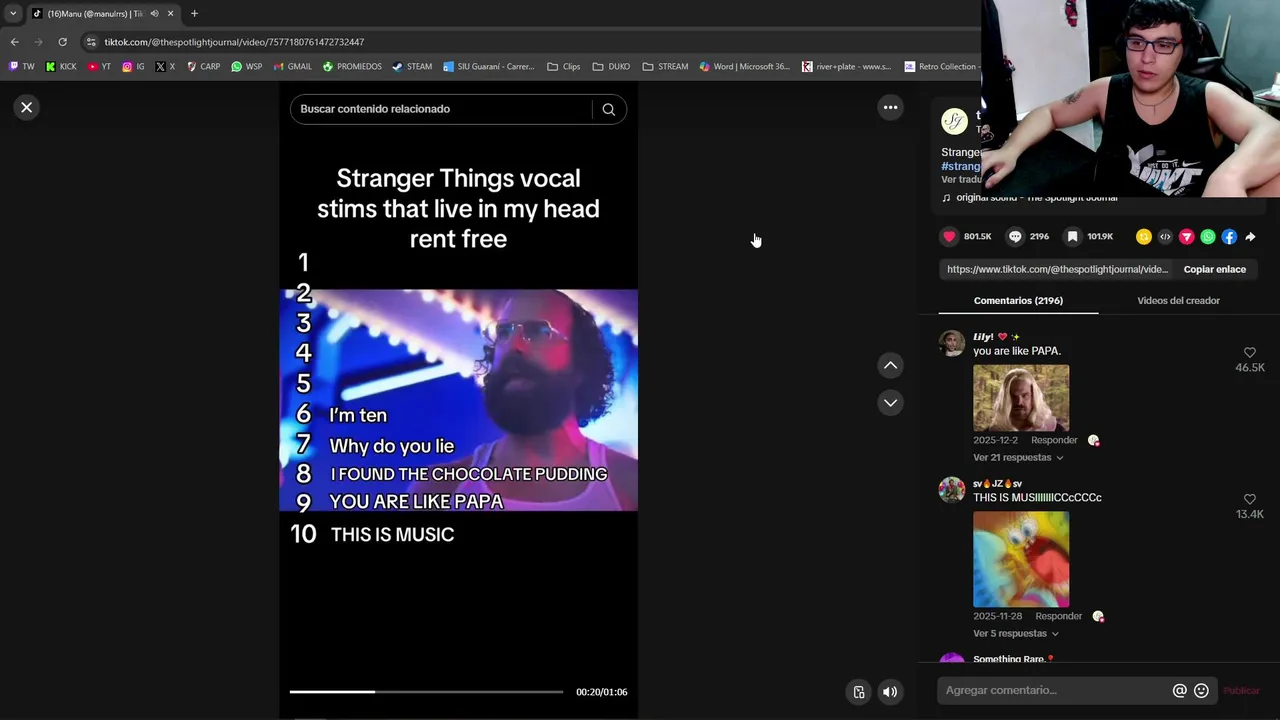
Task: Go to the previous video arrow
Action: pyautogui.click(x=890, y=365)
